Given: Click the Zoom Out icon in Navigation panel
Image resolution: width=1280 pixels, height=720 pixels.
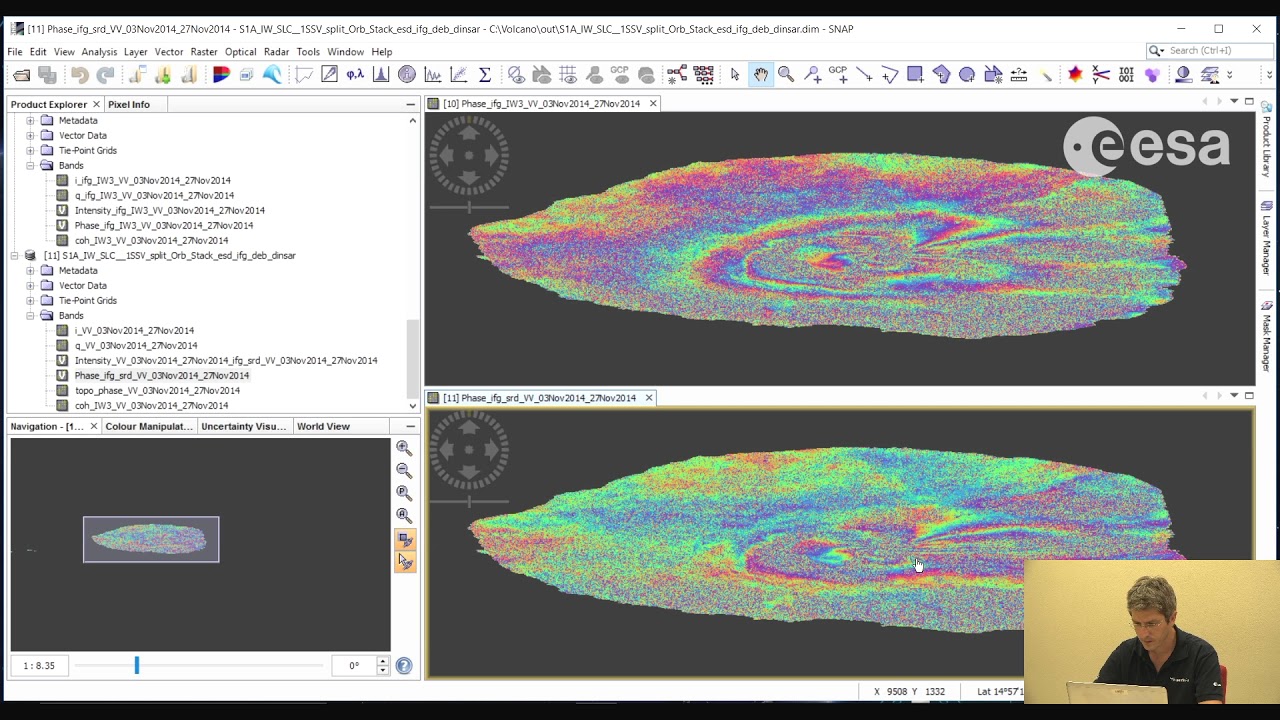Looking at the screenshot, I should [x=404, y=470].
